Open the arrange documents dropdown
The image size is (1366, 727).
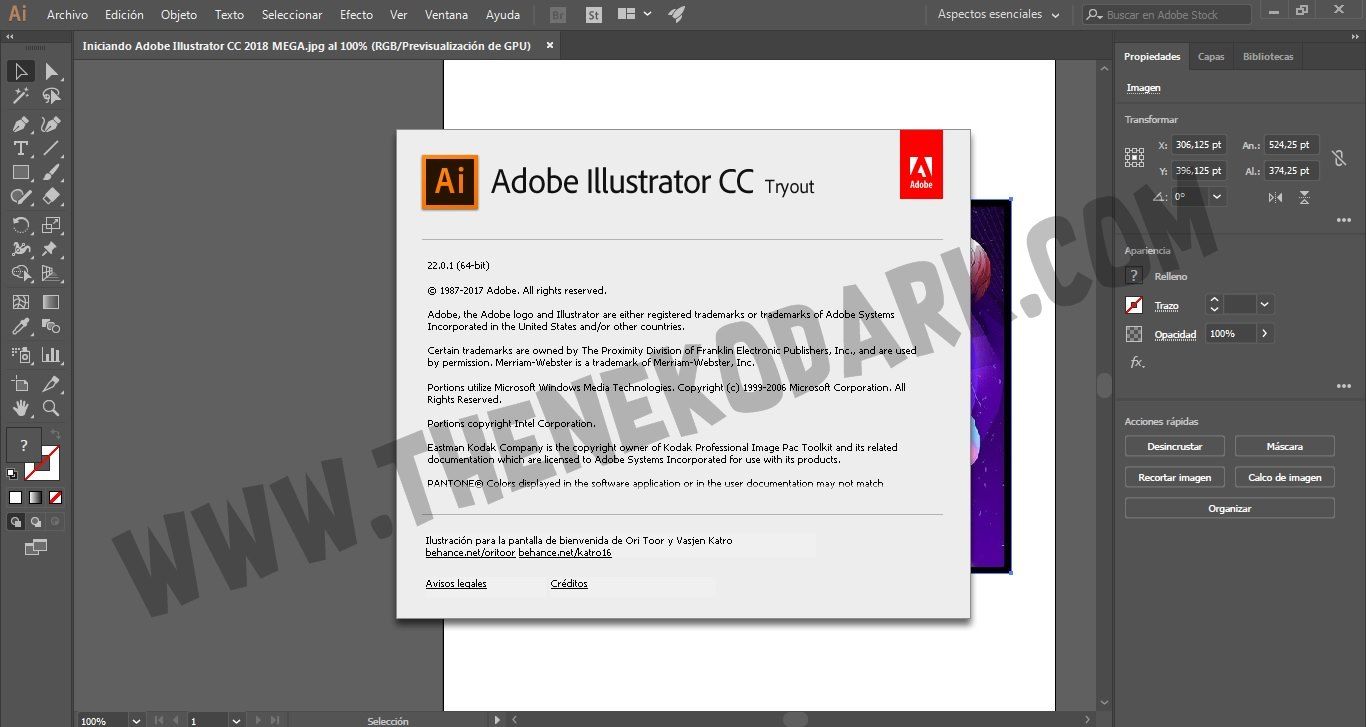click(x=634, y=14)
